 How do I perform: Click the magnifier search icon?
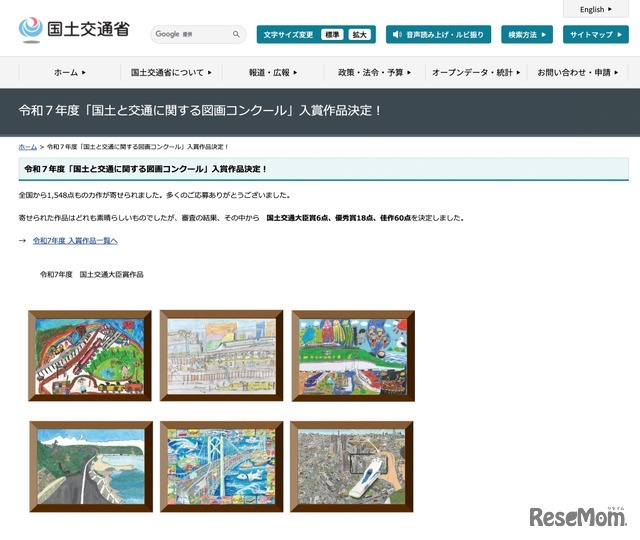(x=236, y=34)
